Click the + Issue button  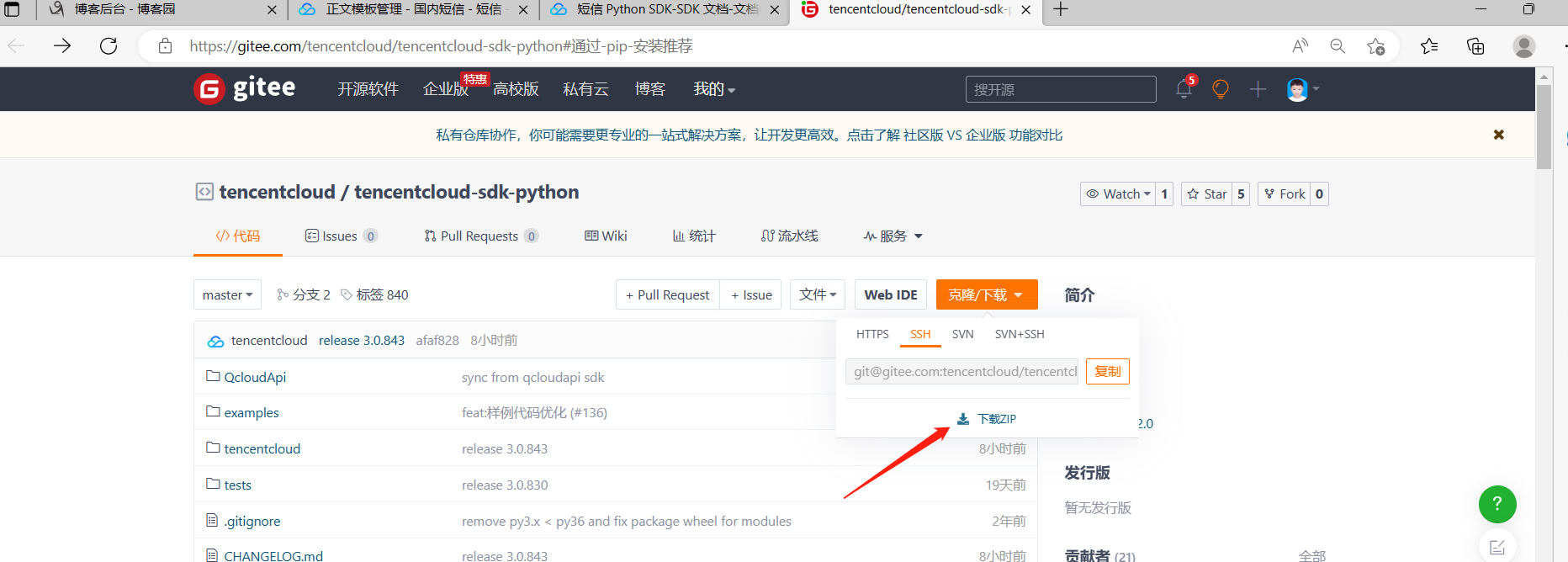[751, 294]
